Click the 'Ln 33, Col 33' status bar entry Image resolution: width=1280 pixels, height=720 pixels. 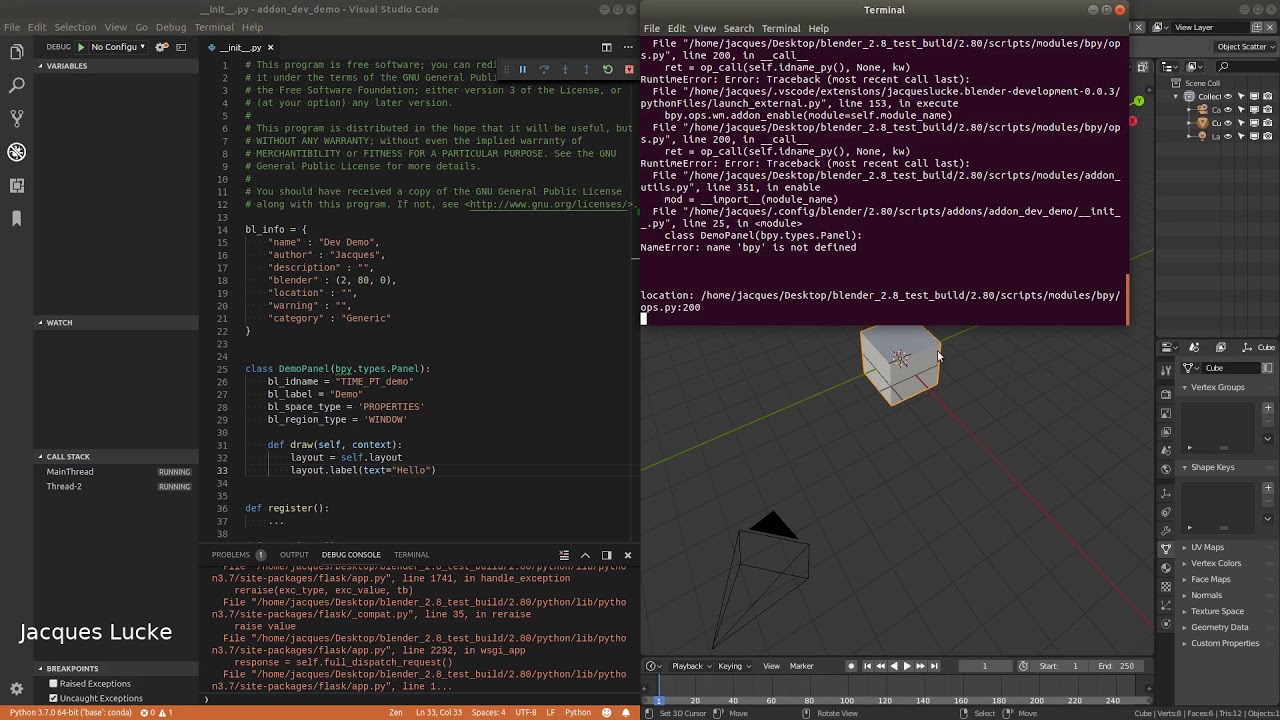(439, 712)
